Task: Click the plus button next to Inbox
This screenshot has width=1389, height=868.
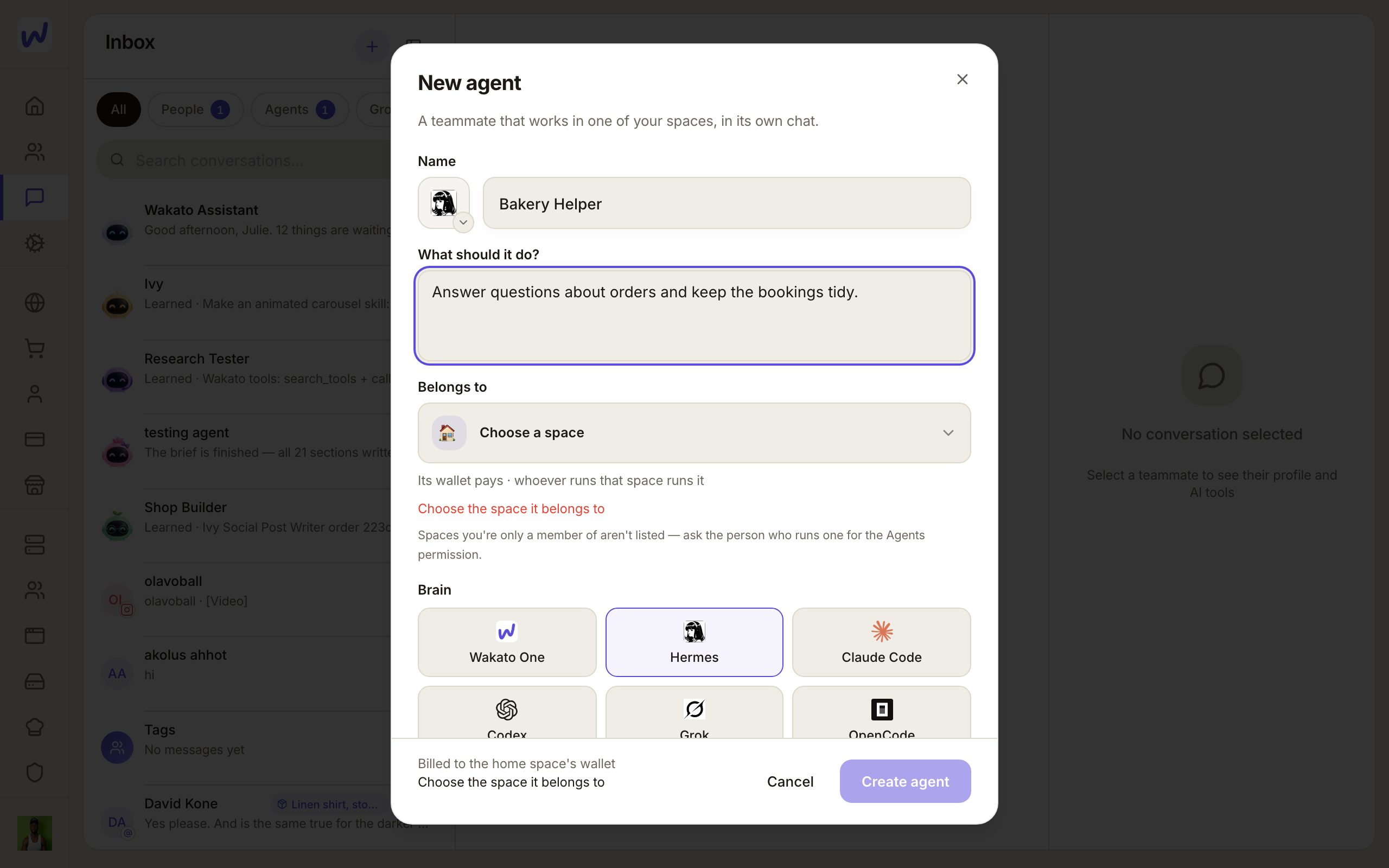Action: pos(372,47)
